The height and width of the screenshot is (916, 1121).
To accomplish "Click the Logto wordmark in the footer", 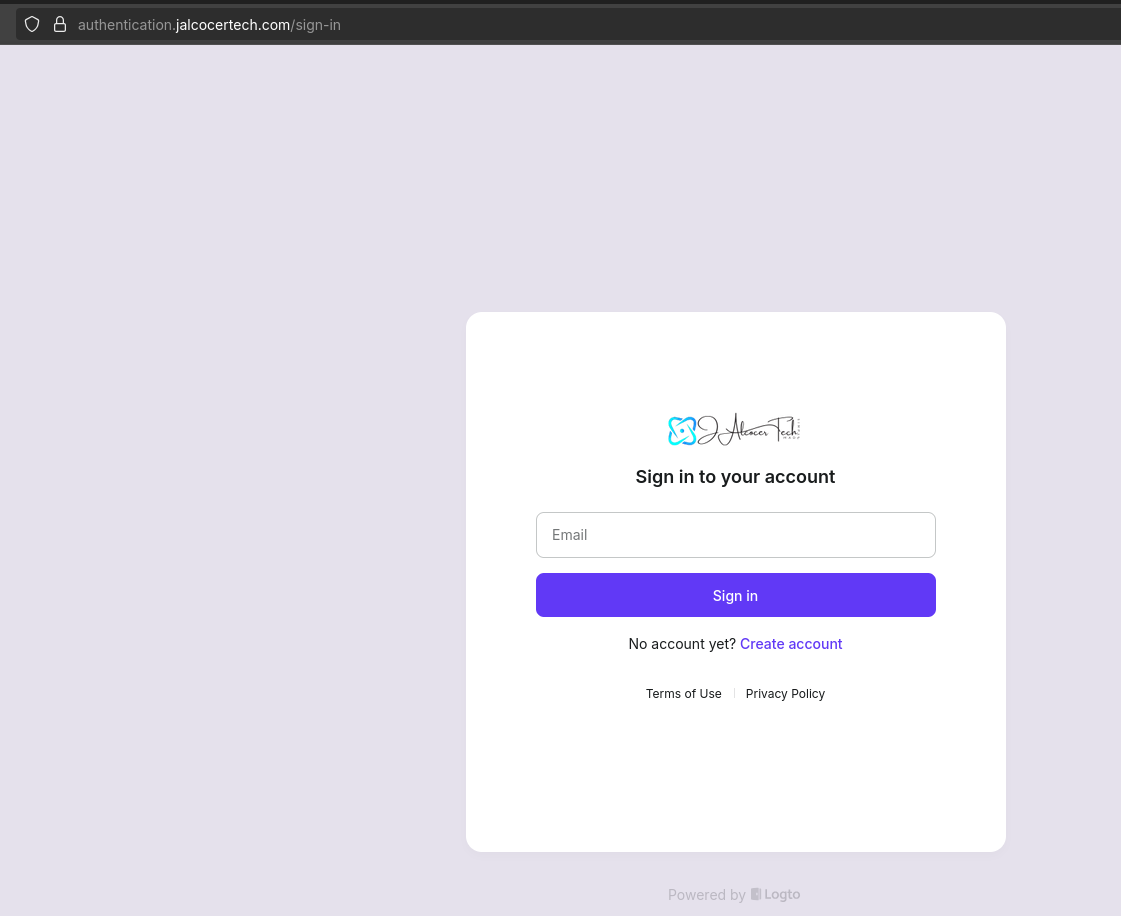I will point(782,894).
